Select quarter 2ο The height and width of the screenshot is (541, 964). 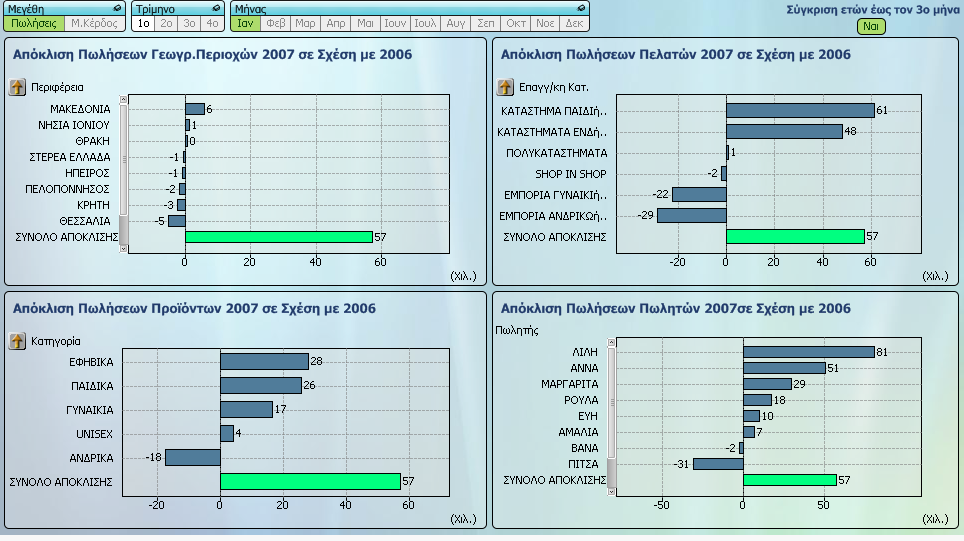pos(167,23)
